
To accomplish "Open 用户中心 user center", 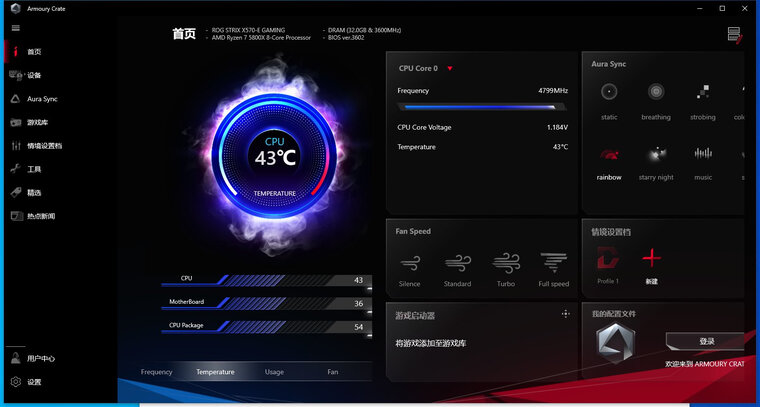I will [41, 359].
